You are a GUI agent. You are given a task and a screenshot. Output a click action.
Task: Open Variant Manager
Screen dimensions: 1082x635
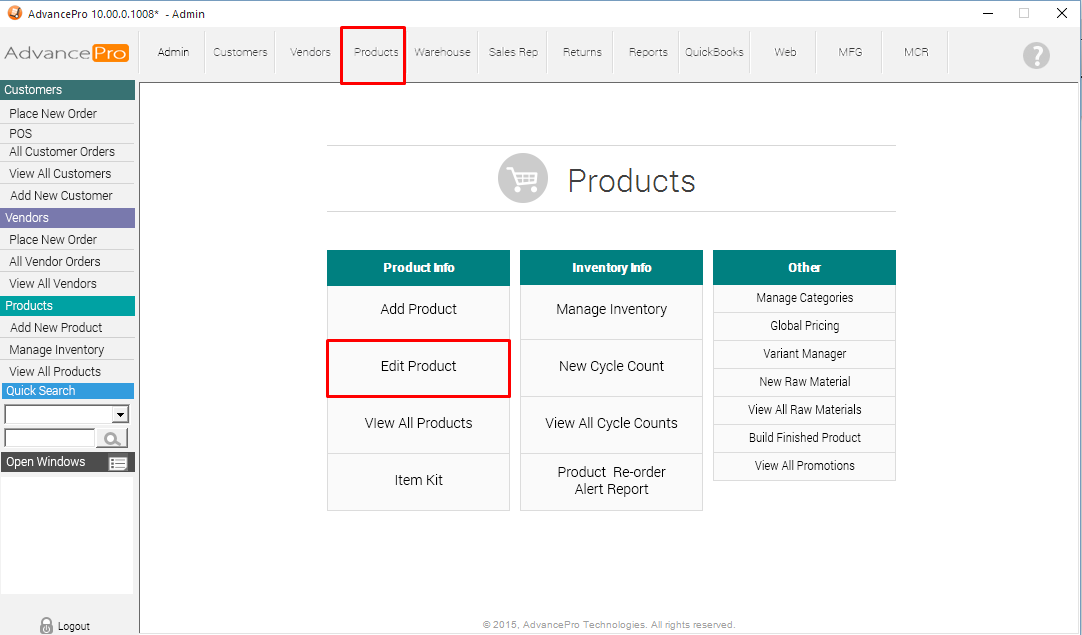pos(804,354)
